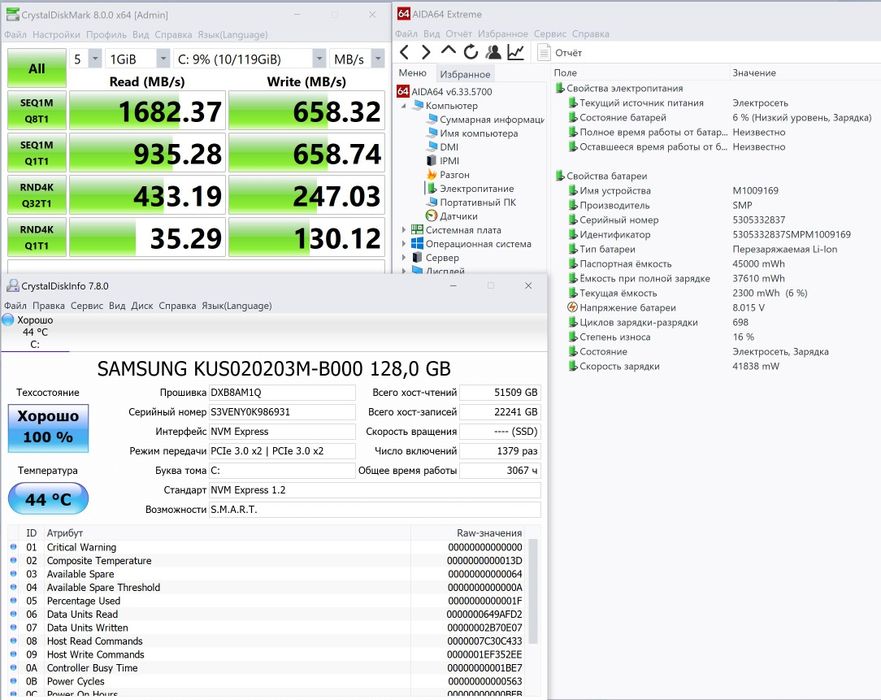
Task: Open Диск menu in CrystalDiskInfo
Action: click(x=142, y=306)
